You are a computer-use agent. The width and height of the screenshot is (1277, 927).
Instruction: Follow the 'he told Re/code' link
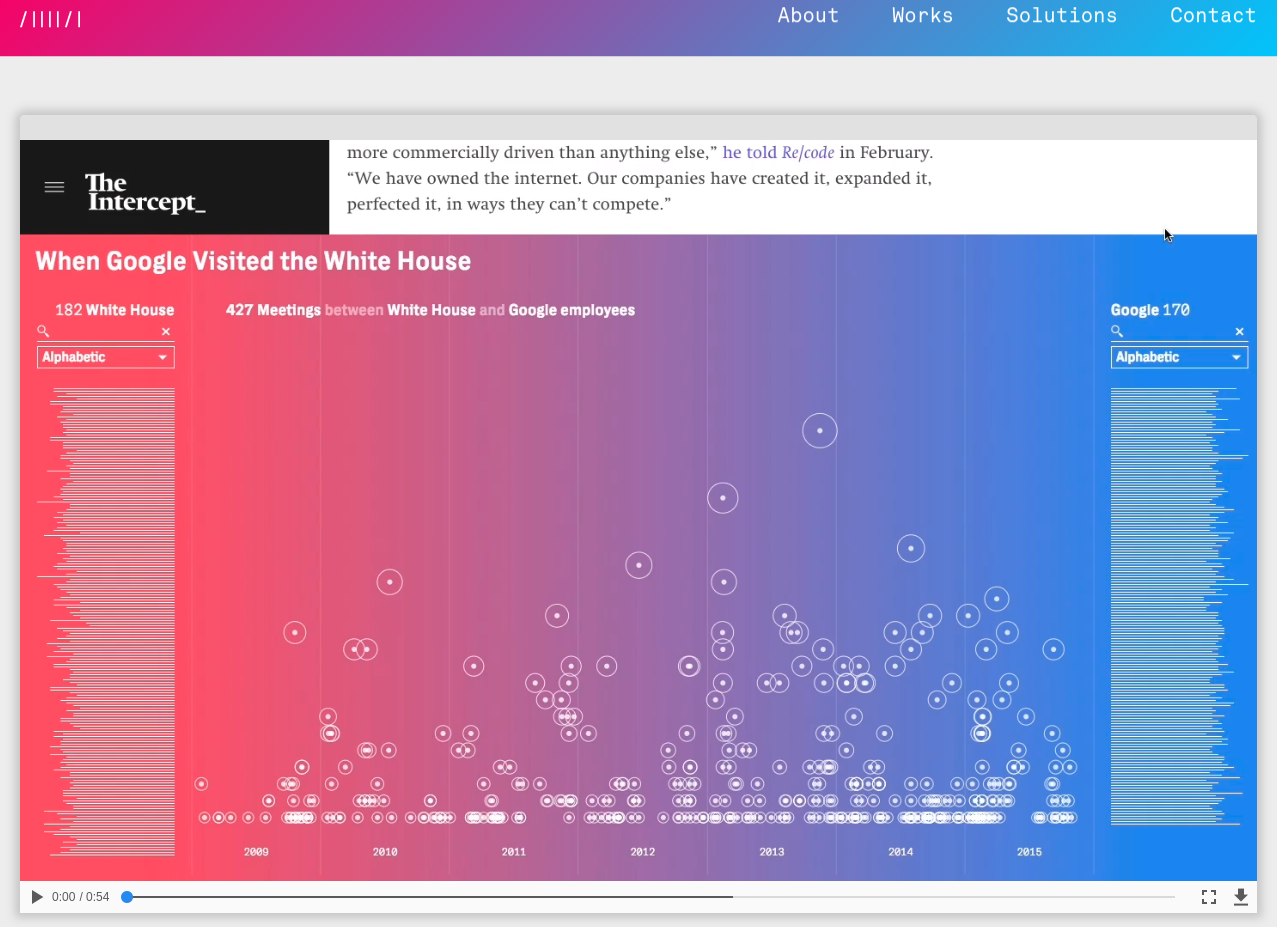coord(778,153)
